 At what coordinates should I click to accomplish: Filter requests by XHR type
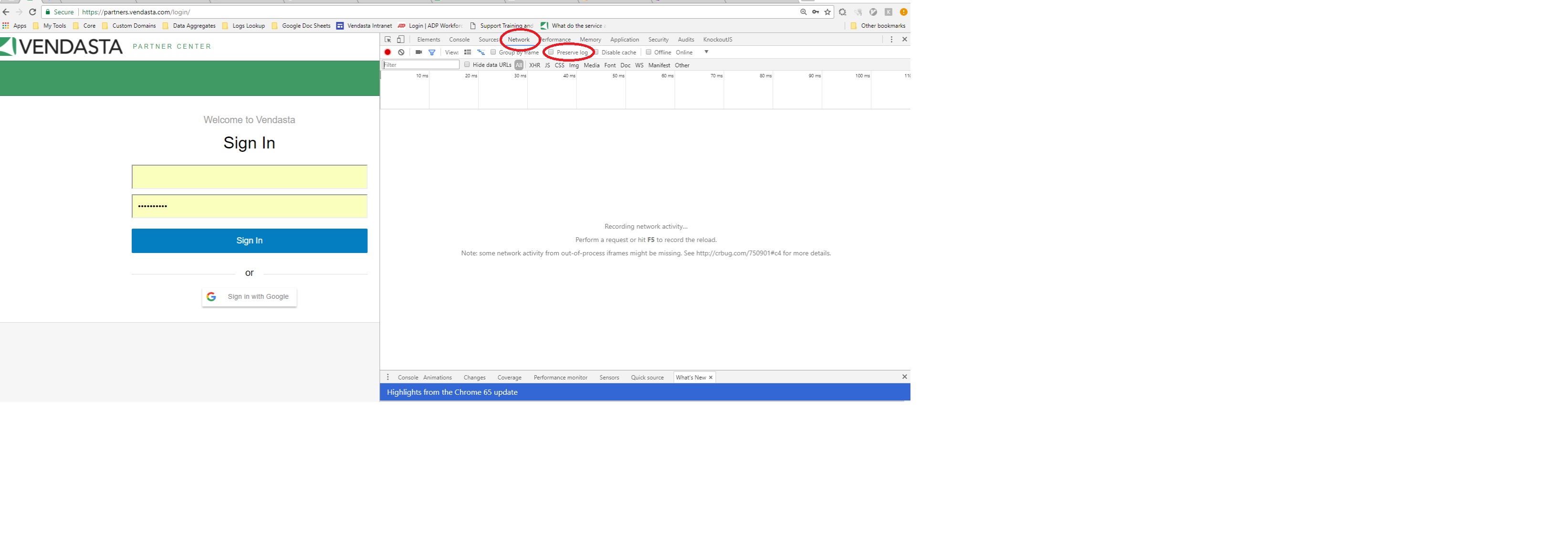(534, 65)
